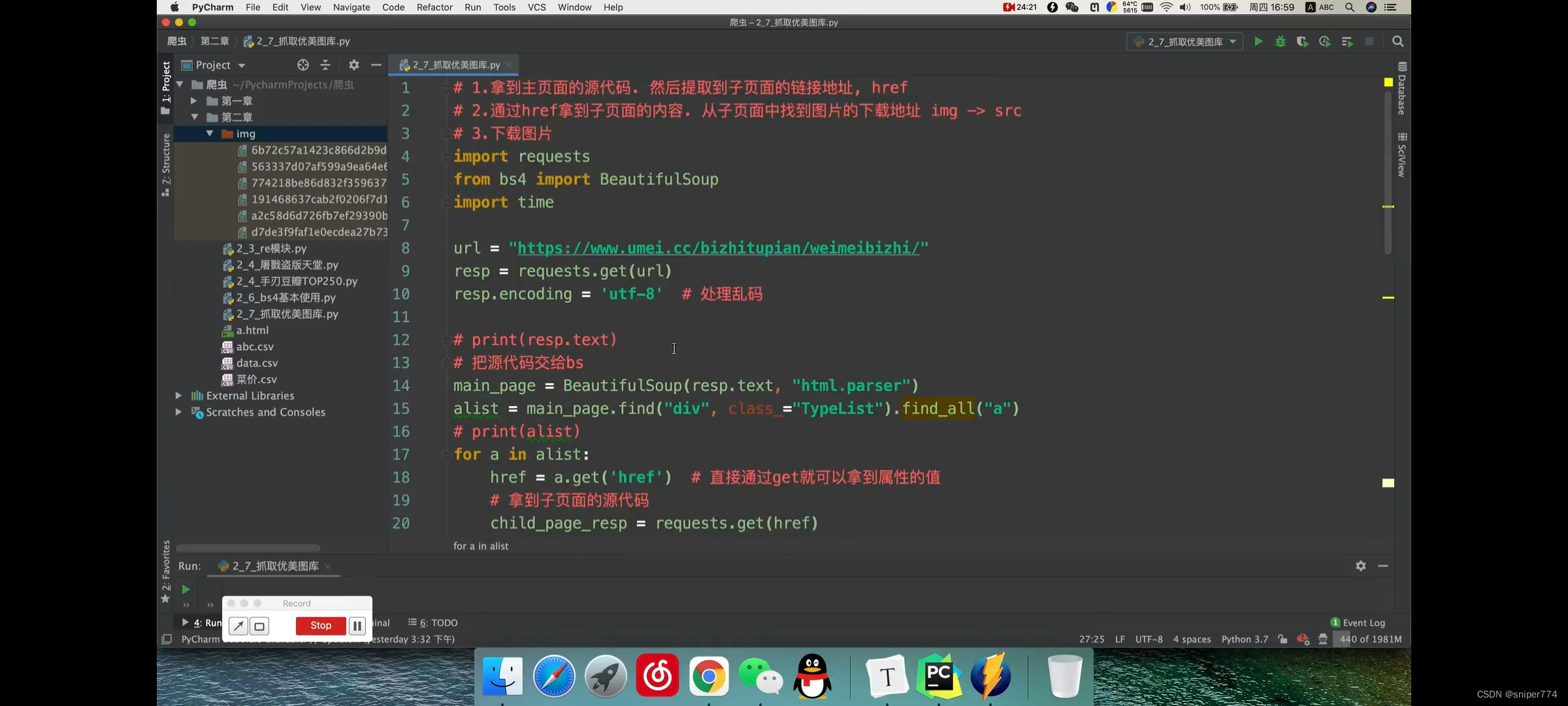Open run configuration dropdown 2_7_抓取优美图库
1568x706 pixels.
click(x=1184, y=42)
